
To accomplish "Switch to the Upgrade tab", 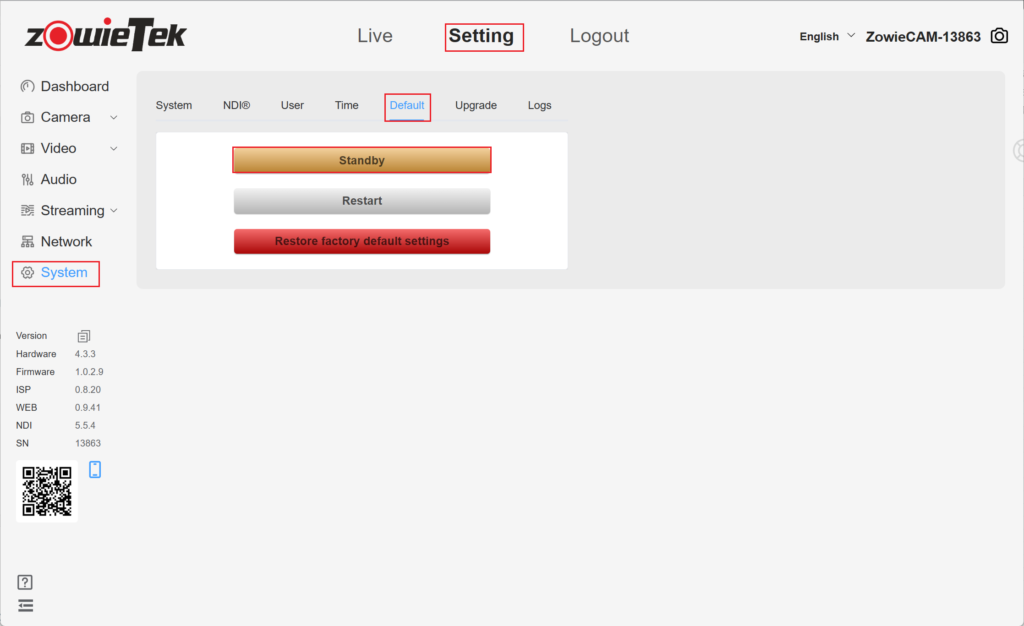I will (476, 105).
